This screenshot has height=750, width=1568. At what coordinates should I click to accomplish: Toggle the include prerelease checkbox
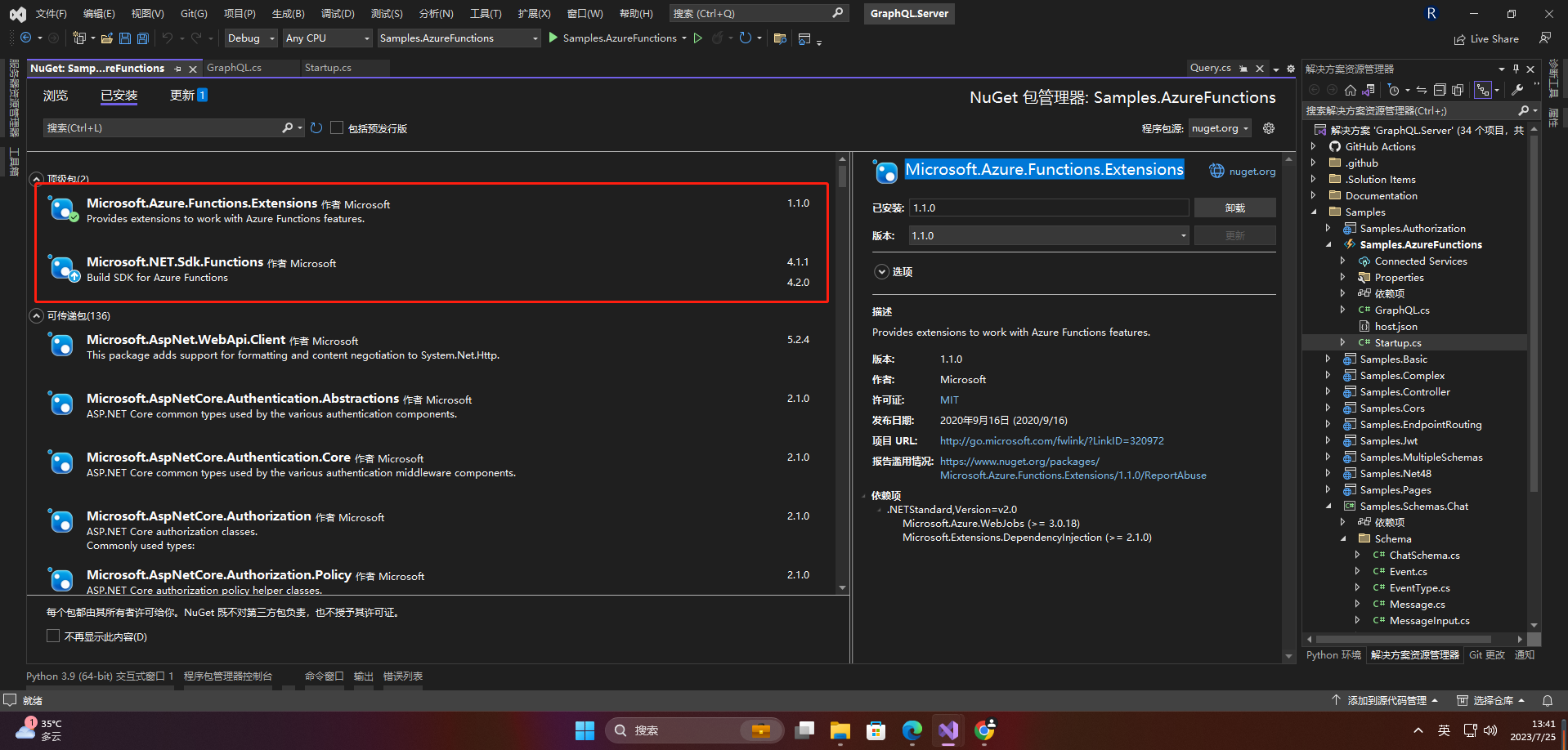pyautogui.click(x=337, y=127)
